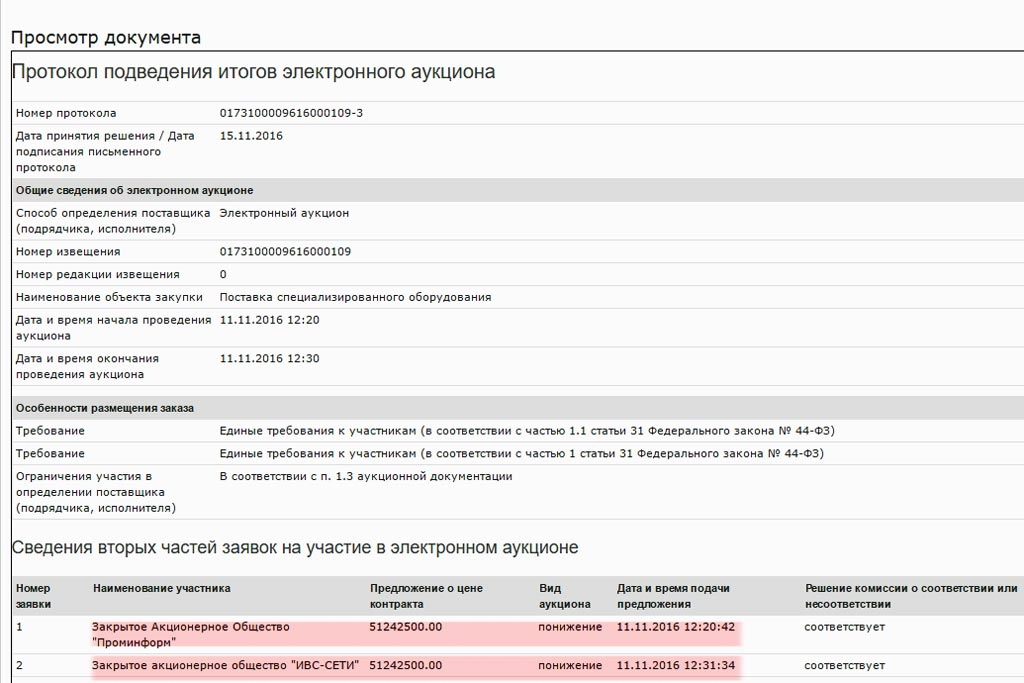Viewport: 1024px width, 683px height.
Task: Click heading 'Сведения вторых частей заявок'
Action: point(295,547)
